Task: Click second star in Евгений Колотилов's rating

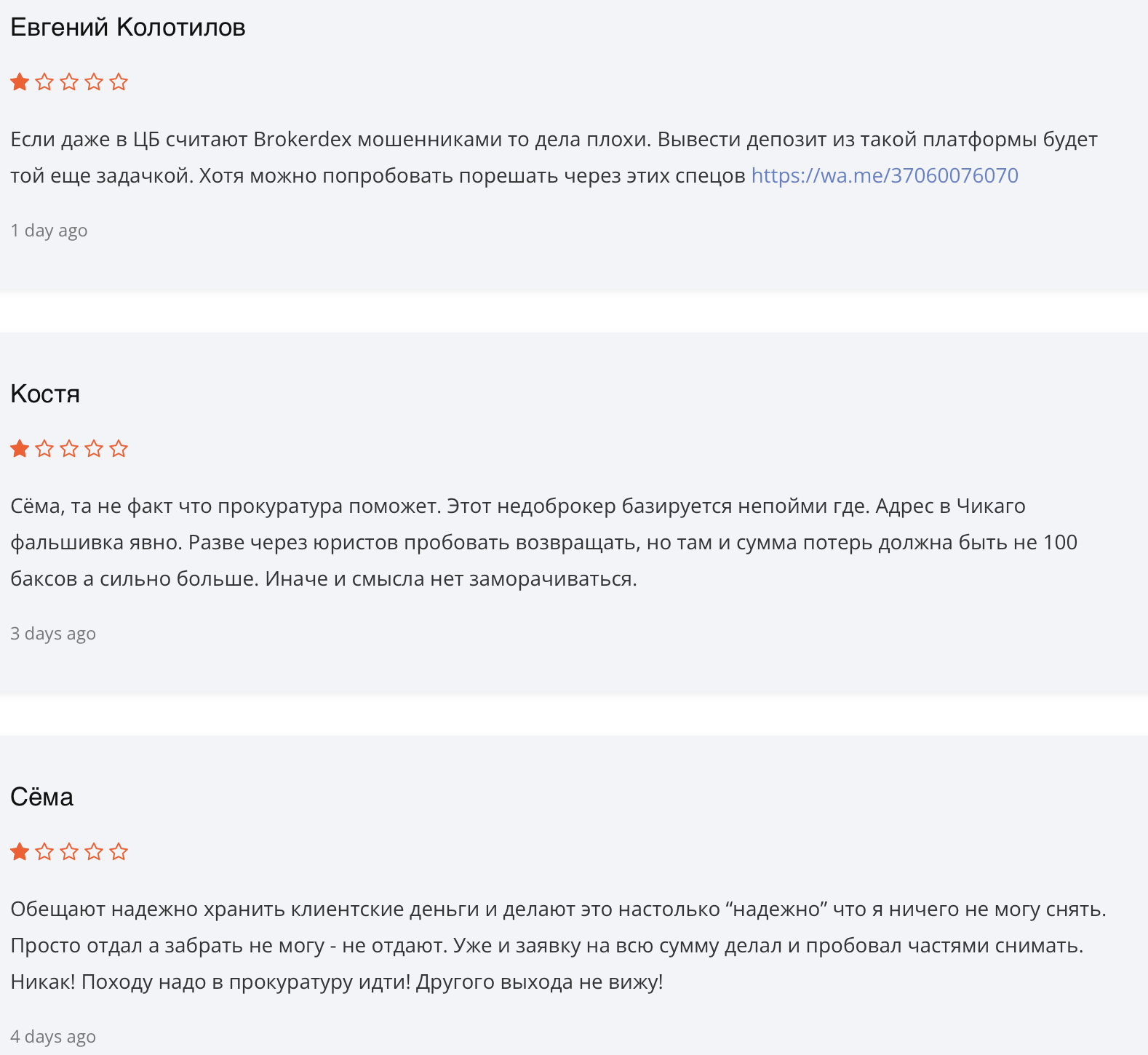Action: (44, 81)
